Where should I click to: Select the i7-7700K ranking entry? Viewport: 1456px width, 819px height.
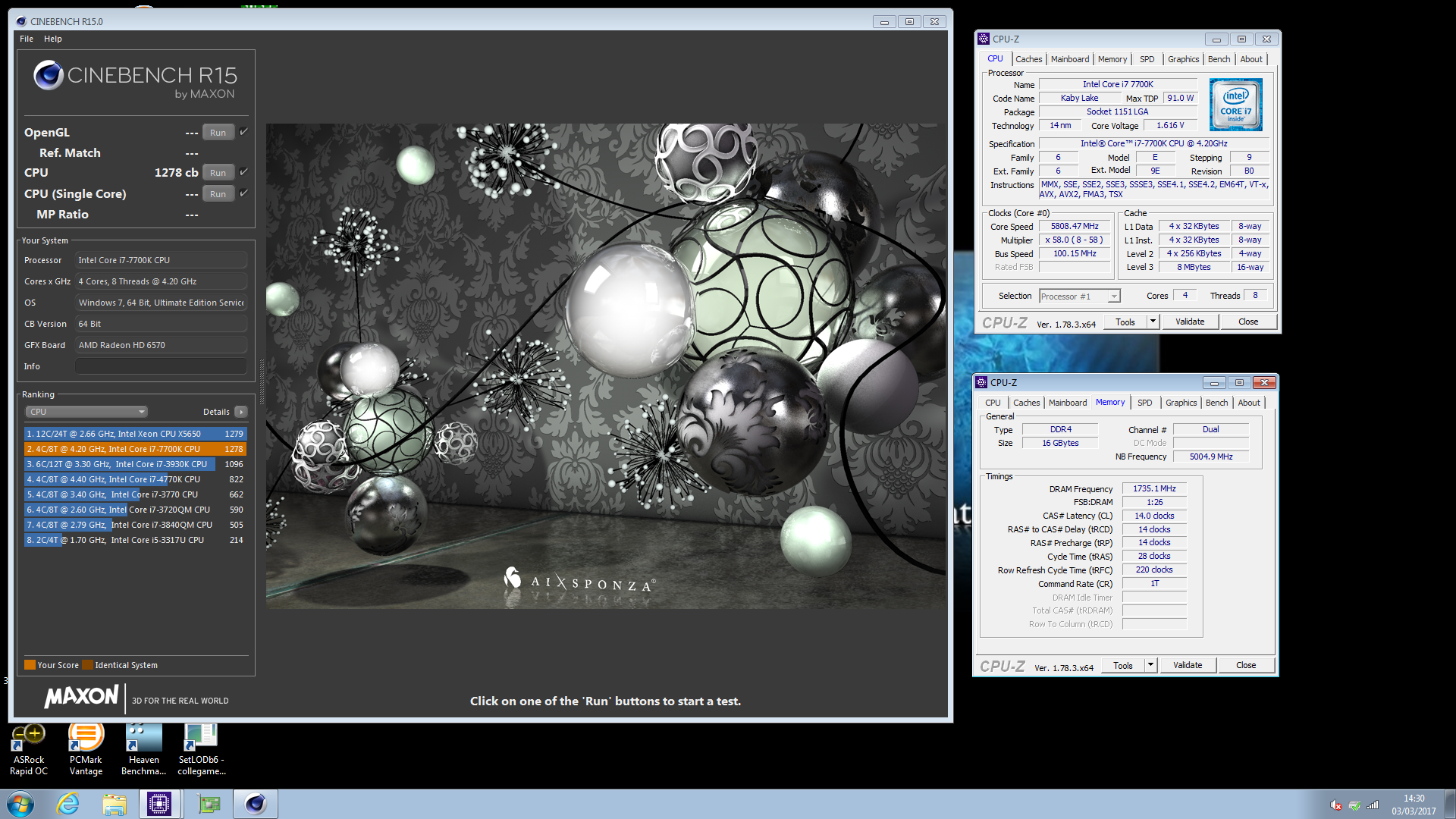click(135, 449)
